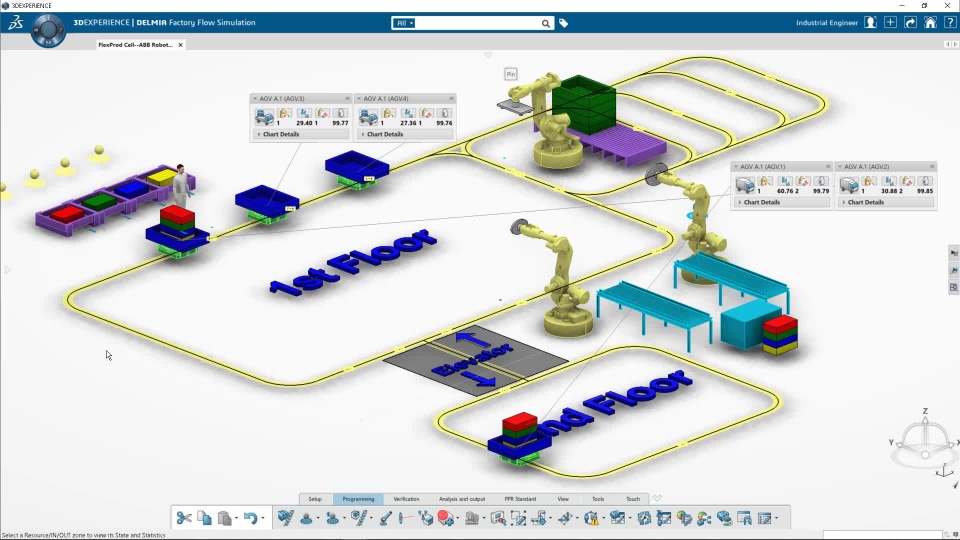Switch to the View tab
960x540 pixels.
tap(563, 499)
